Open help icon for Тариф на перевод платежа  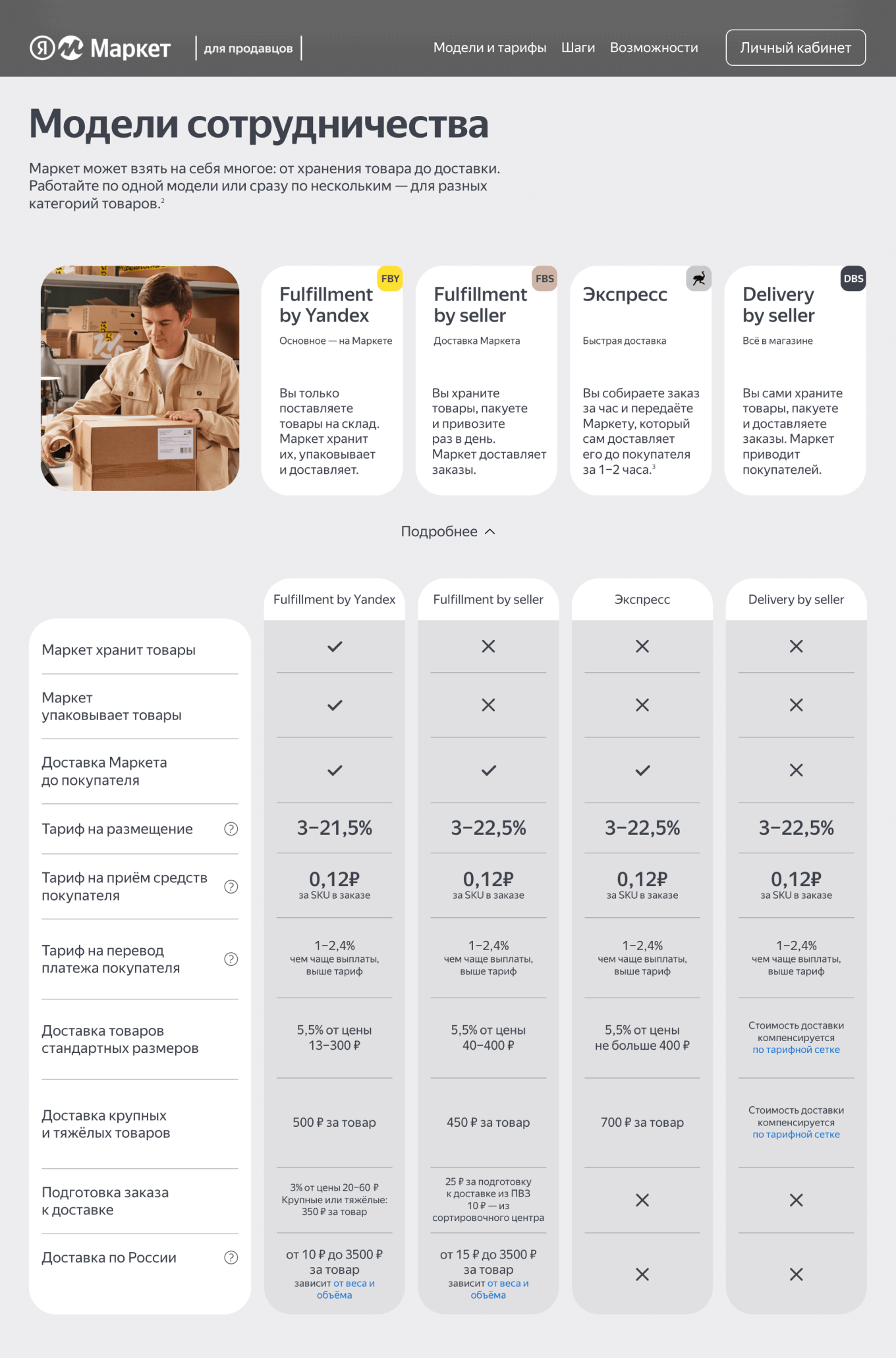tap(231, 959)
